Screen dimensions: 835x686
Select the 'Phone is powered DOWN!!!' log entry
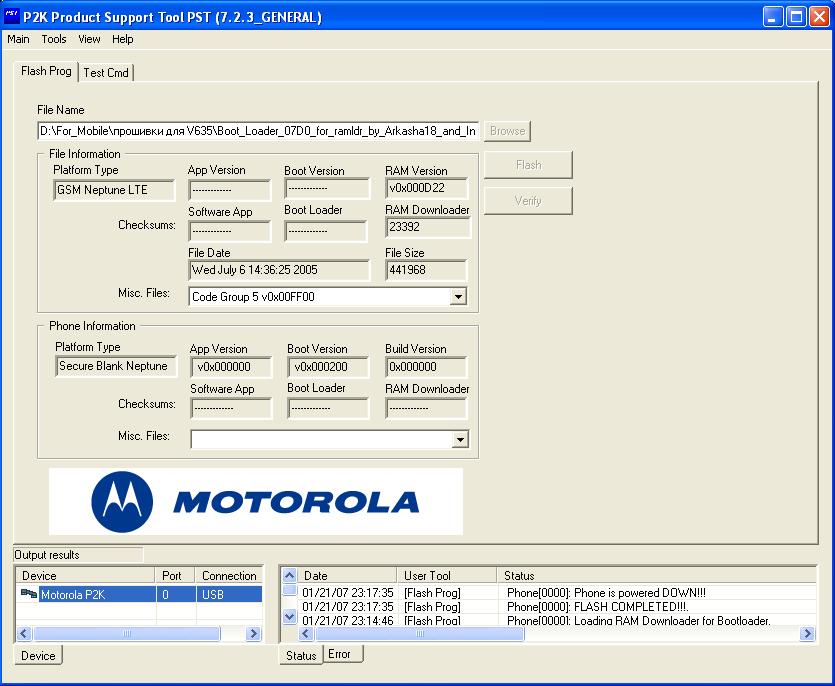[x=557, y=593]
